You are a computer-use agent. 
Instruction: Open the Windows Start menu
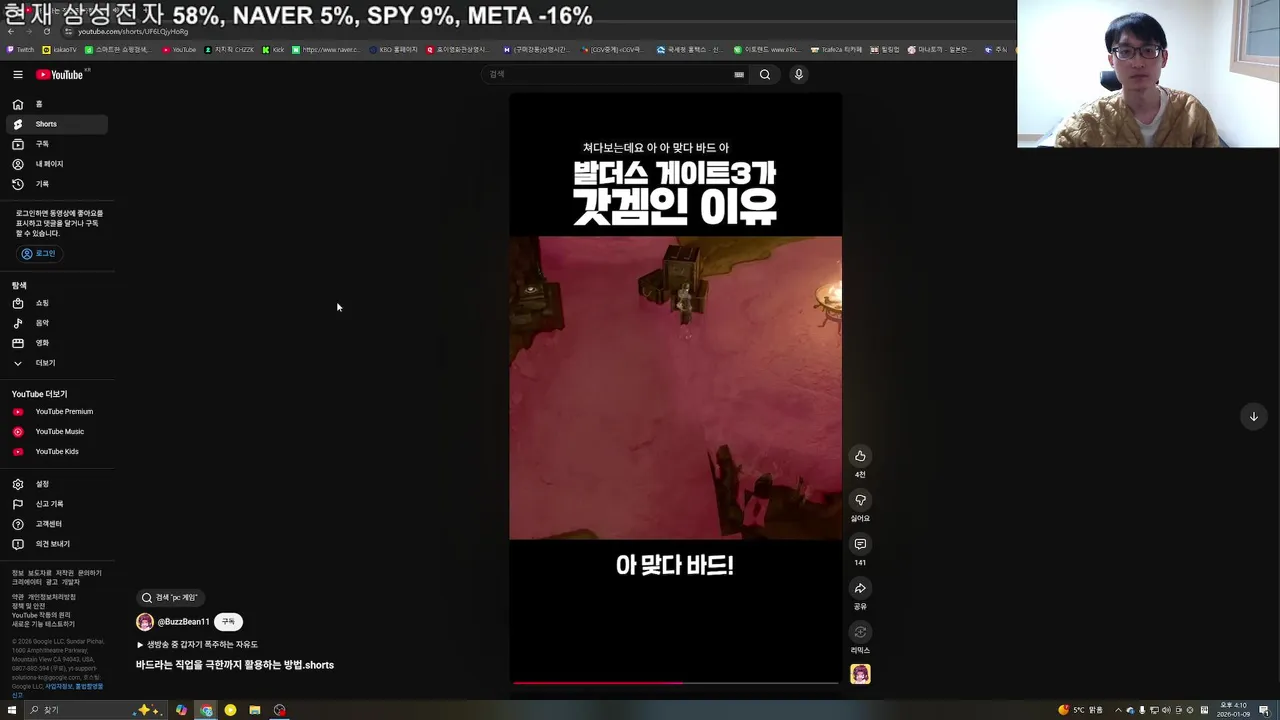click(x=10, y=710)
